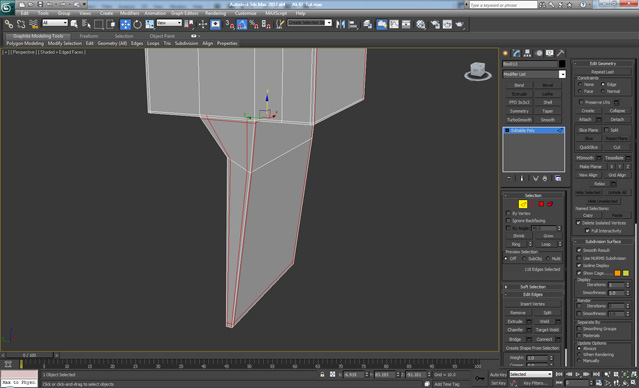Click the TurboSmooth modifier button
This screenshot has width=639, height=388.
pos(519,120)
